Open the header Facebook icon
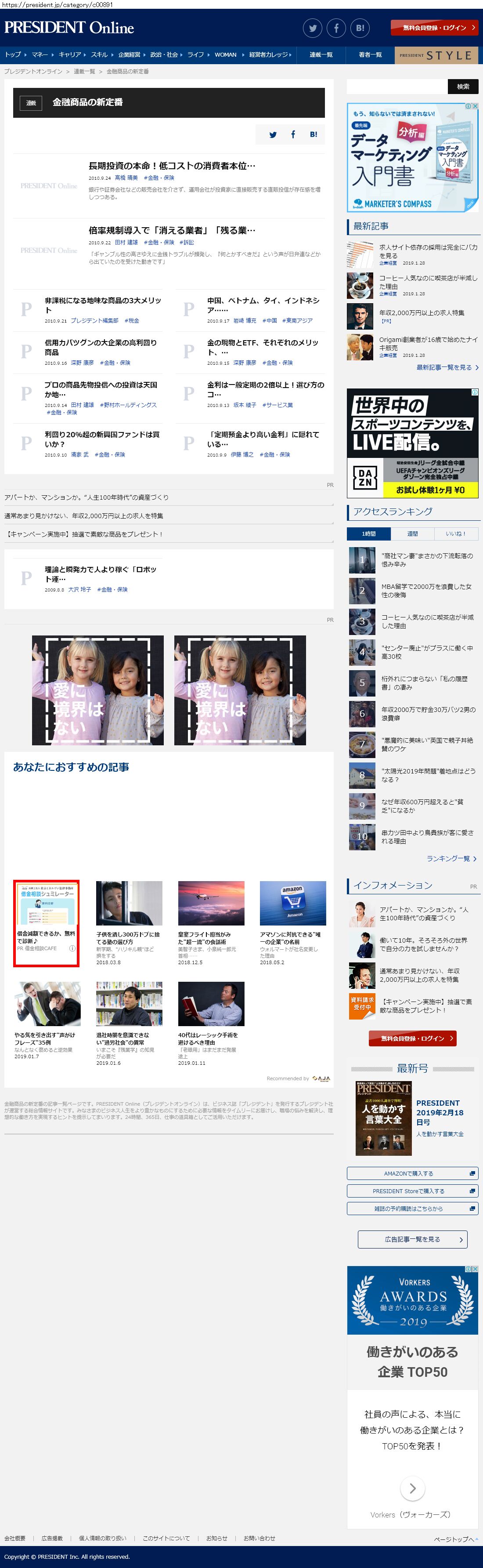This screenshot has height=1568, width=483. coord(336,28)
